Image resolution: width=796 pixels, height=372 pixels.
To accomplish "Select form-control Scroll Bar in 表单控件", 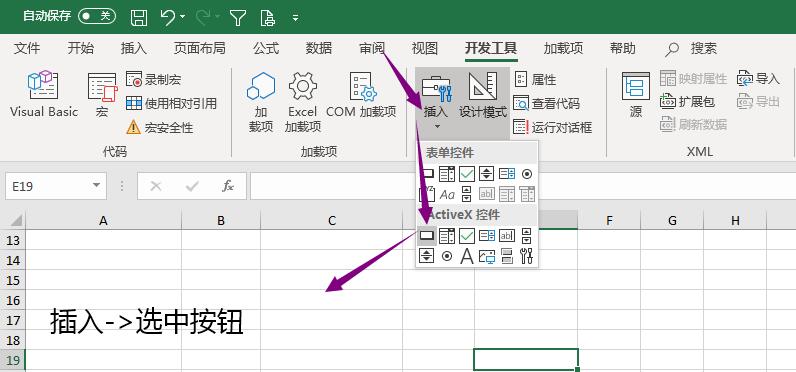I will tap(467, 194).
